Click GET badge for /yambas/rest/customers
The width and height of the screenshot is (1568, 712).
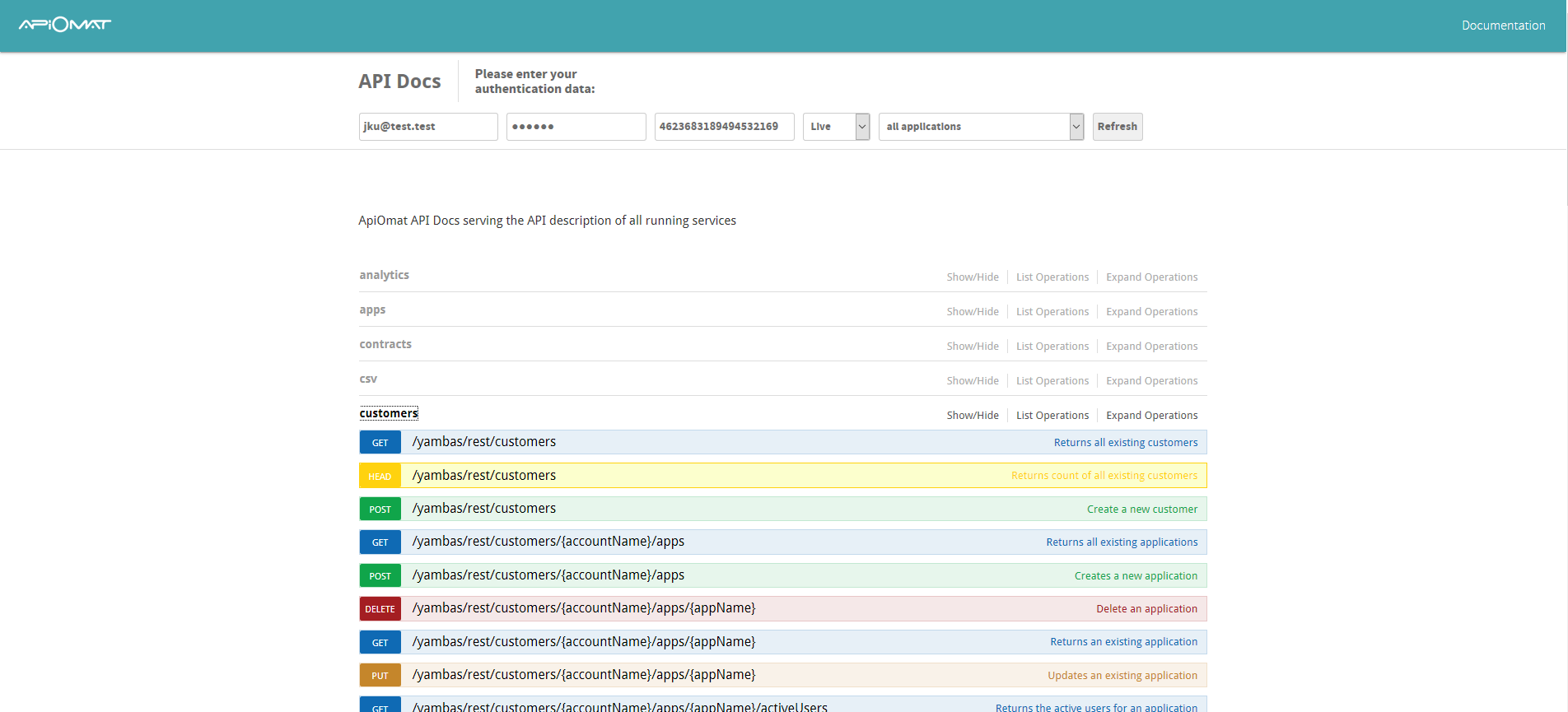click(380, 443)
